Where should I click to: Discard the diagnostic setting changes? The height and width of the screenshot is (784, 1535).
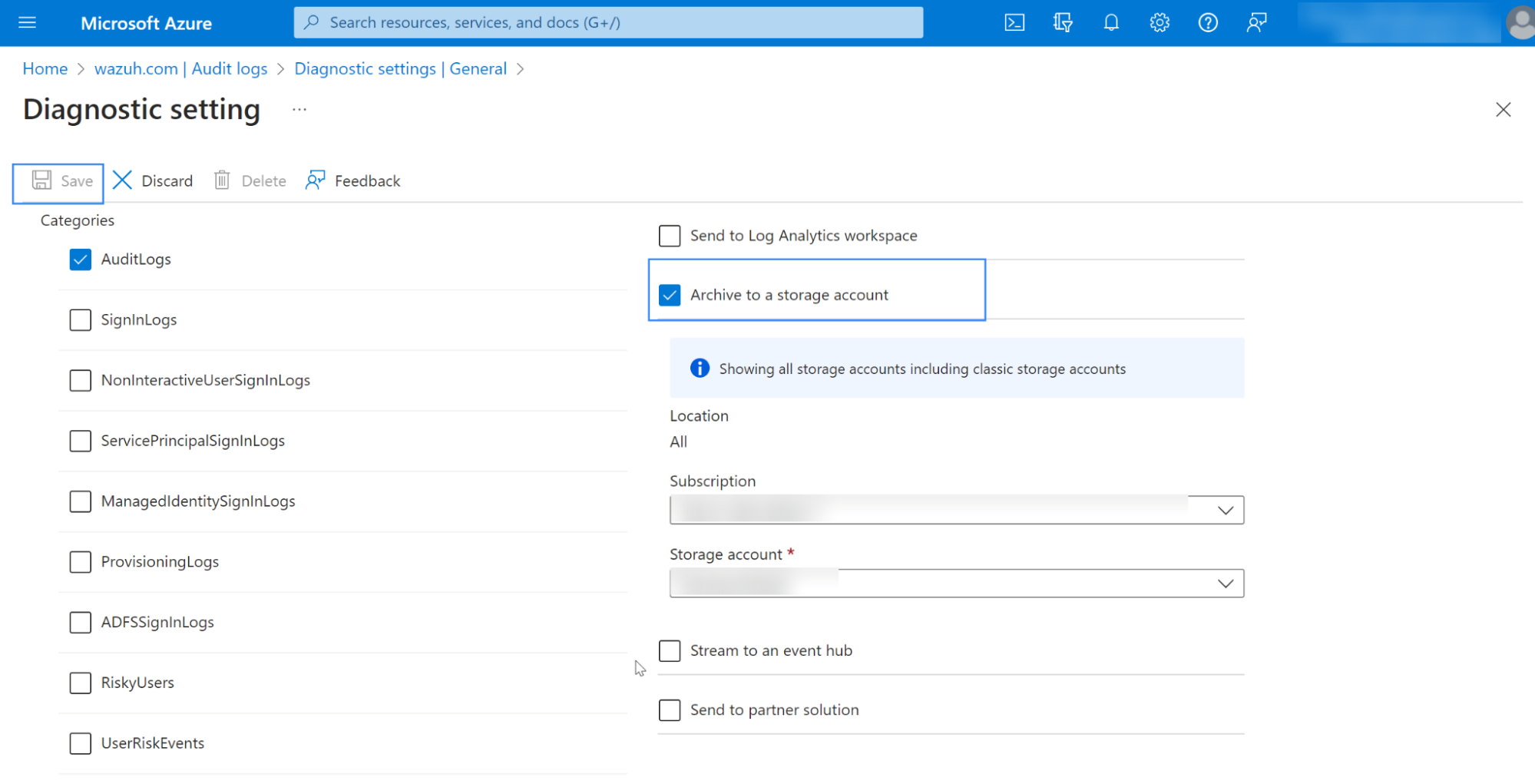153,181
